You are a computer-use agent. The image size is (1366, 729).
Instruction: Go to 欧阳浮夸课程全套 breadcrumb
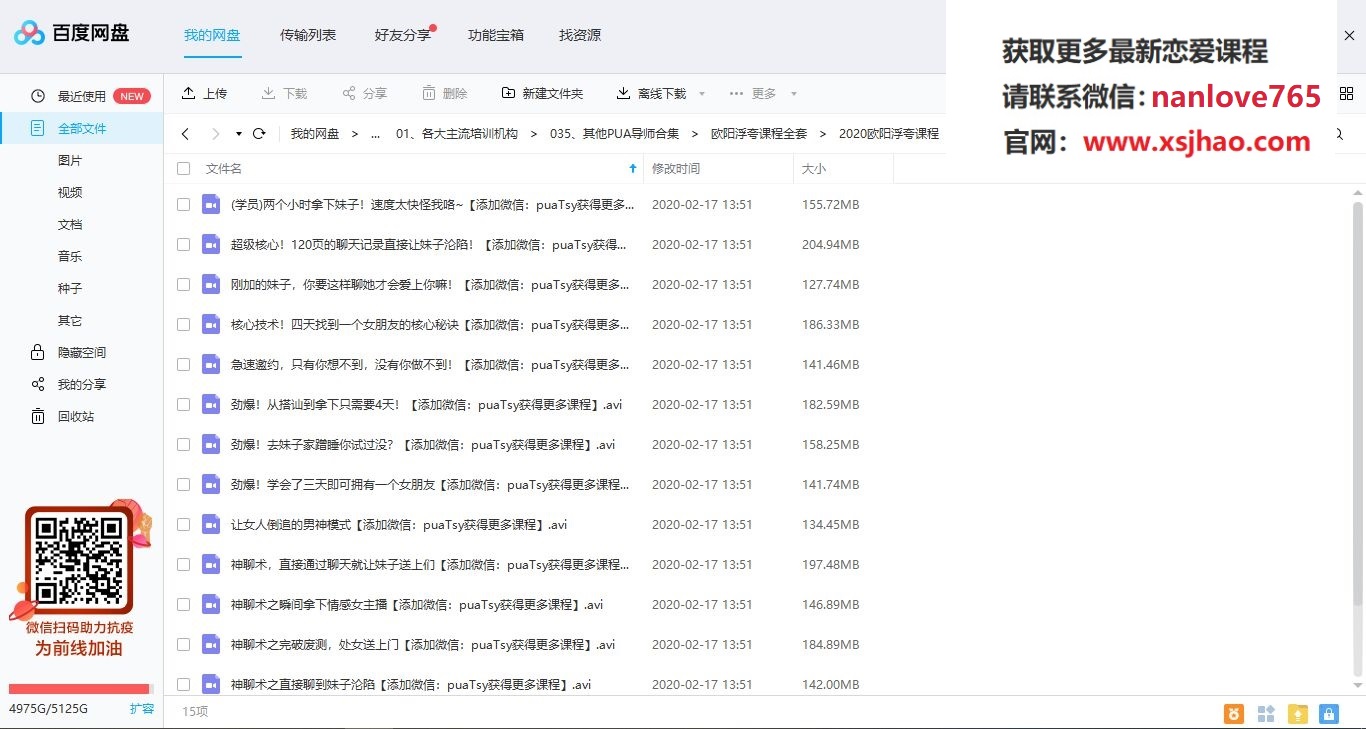(x=758, y=133)
